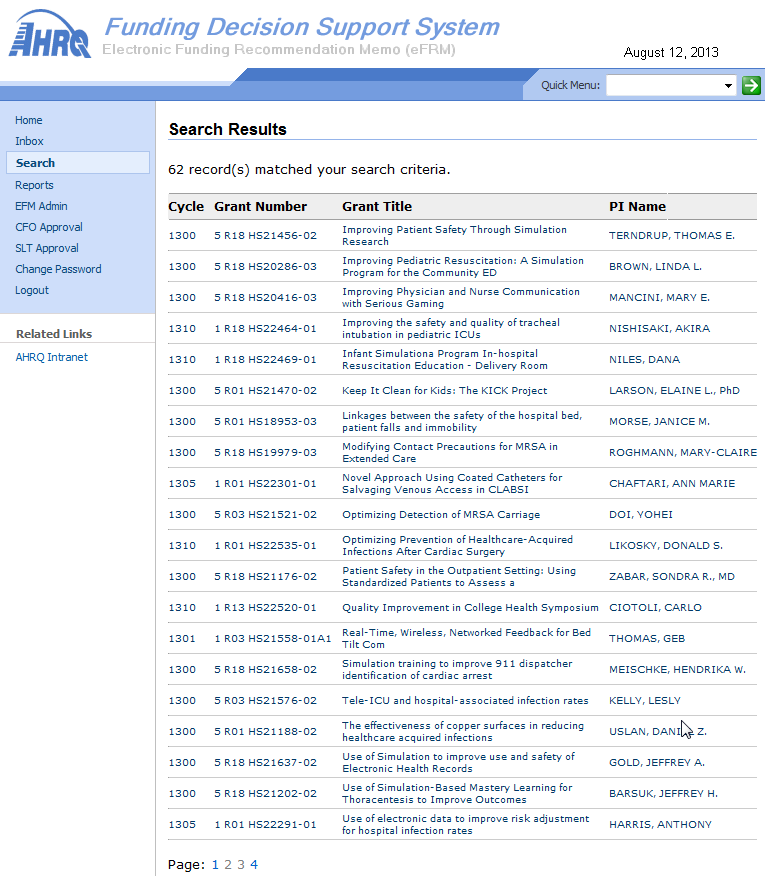Go to results page 4
Screen dimensions: 765x876
(254, 865)
